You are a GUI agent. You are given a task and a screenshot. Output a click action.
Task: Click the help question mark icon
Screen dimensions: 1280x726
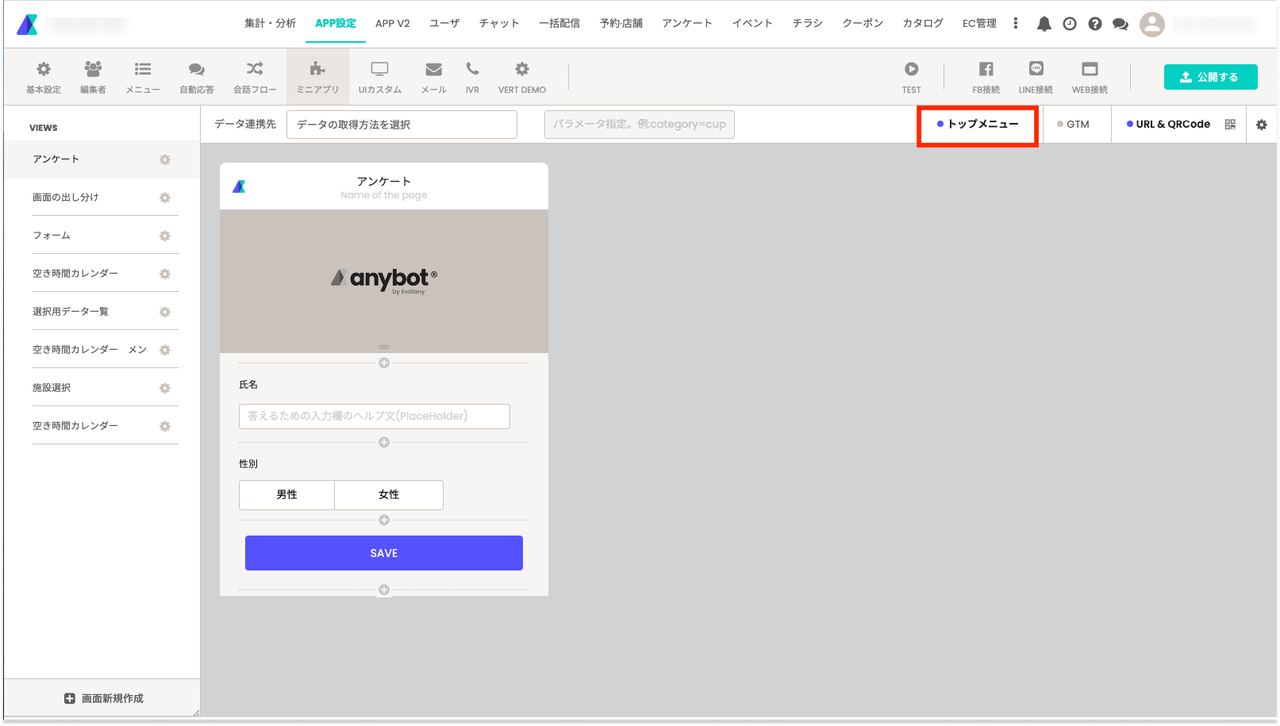coord(1095,24)
